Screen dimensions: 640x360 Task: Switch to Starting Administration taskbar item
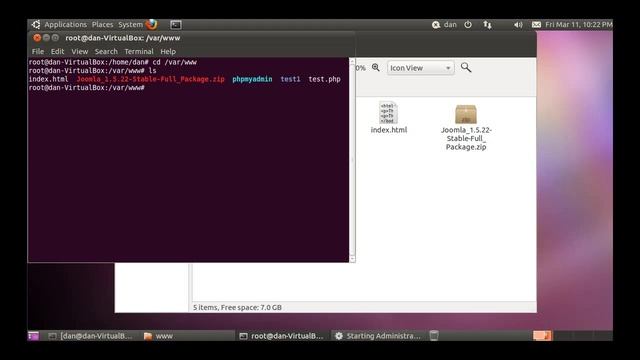[378, 336]
